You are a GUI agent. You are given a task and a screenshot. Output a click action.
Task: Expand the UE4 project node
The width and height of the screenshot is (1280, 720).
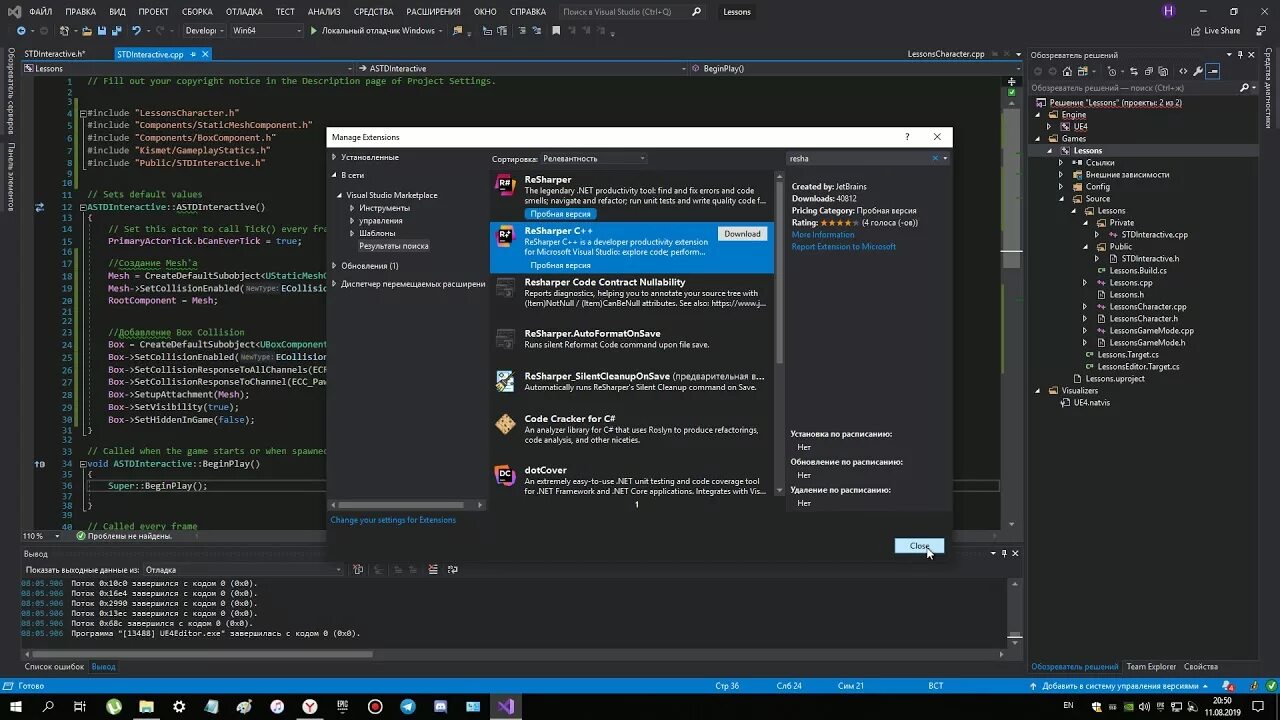1050,127
